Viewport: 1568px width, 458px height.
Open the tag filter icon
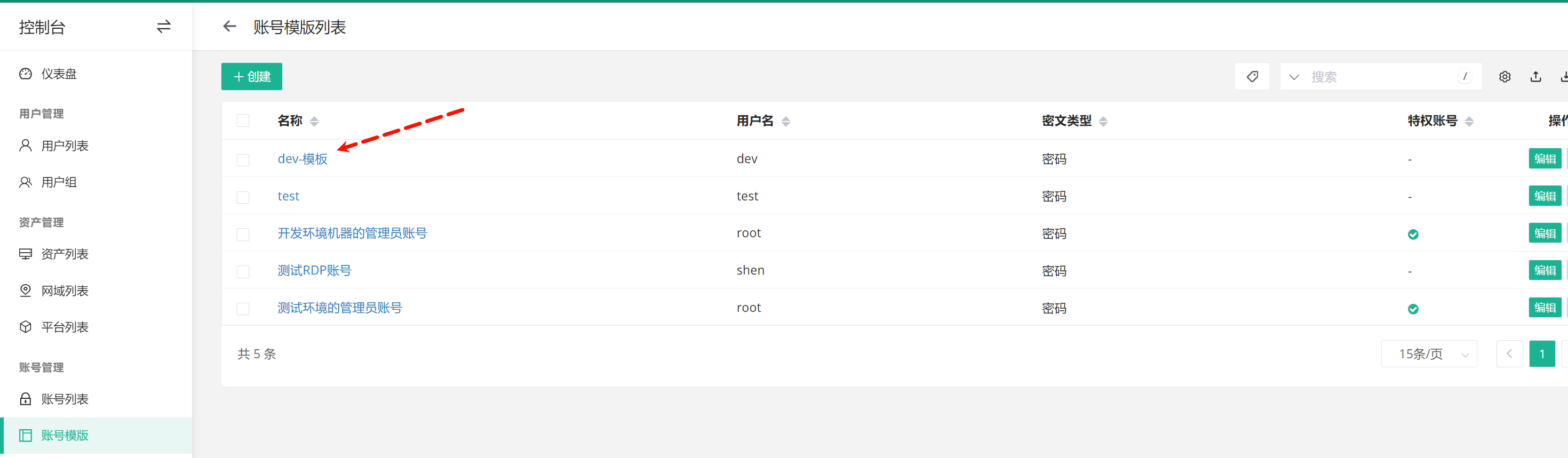click(1252, 77)
